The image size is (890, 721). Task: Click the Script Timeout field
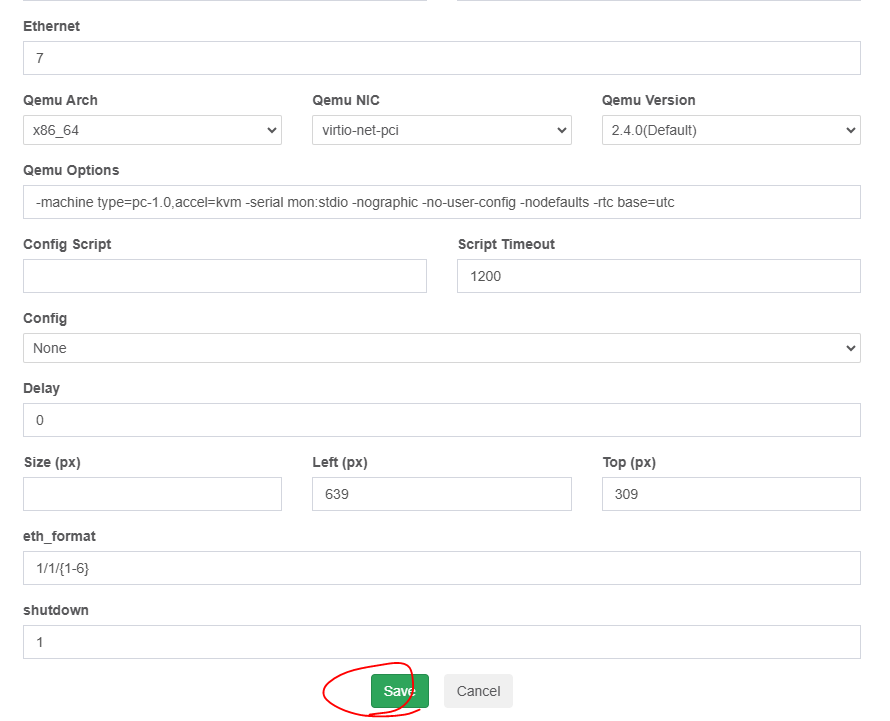pos(658,276)
